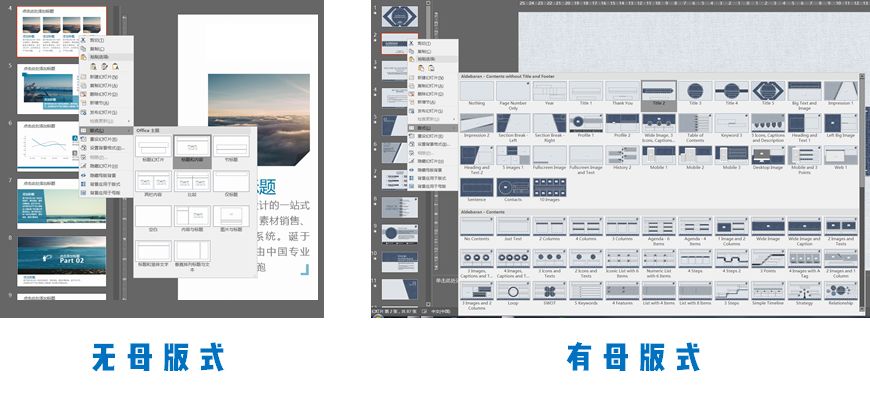Screen dimensions: 870x396
Task: Apply the Just Text layout
Action: 513,229
